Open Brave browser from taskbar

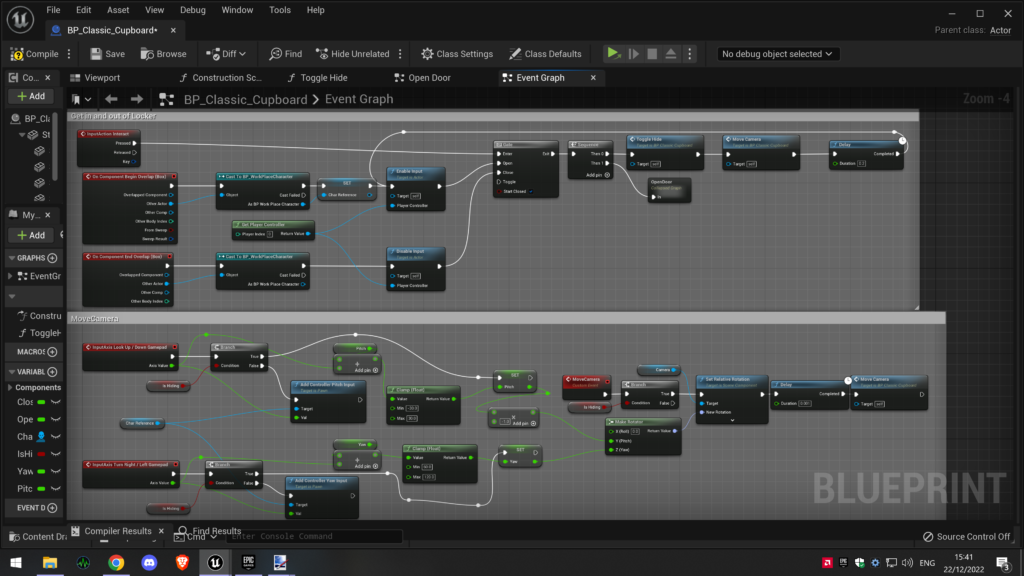(x=182, y=562)
